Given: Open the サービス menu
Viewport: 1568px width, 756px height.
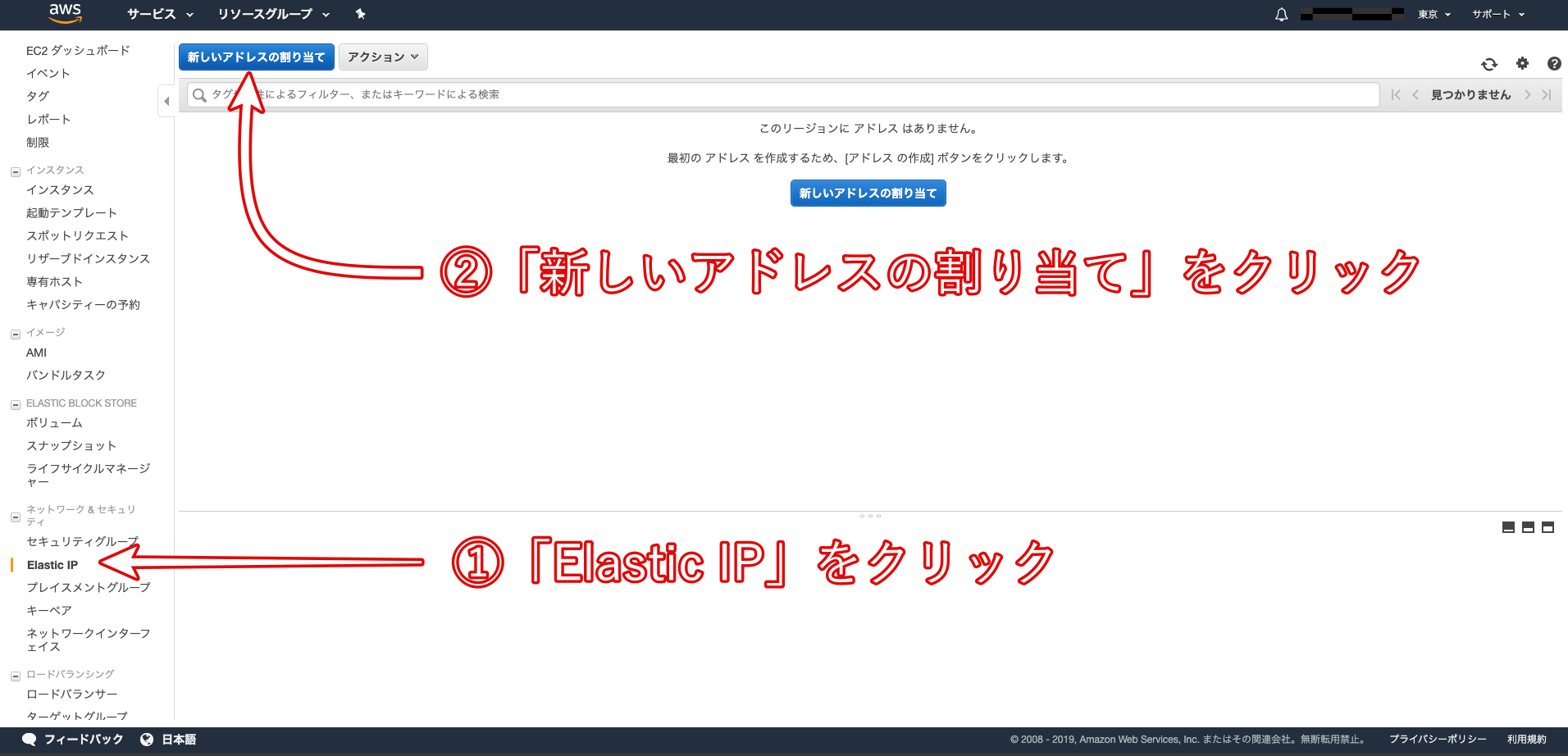Looking at the screenshot, I should 160,14.
